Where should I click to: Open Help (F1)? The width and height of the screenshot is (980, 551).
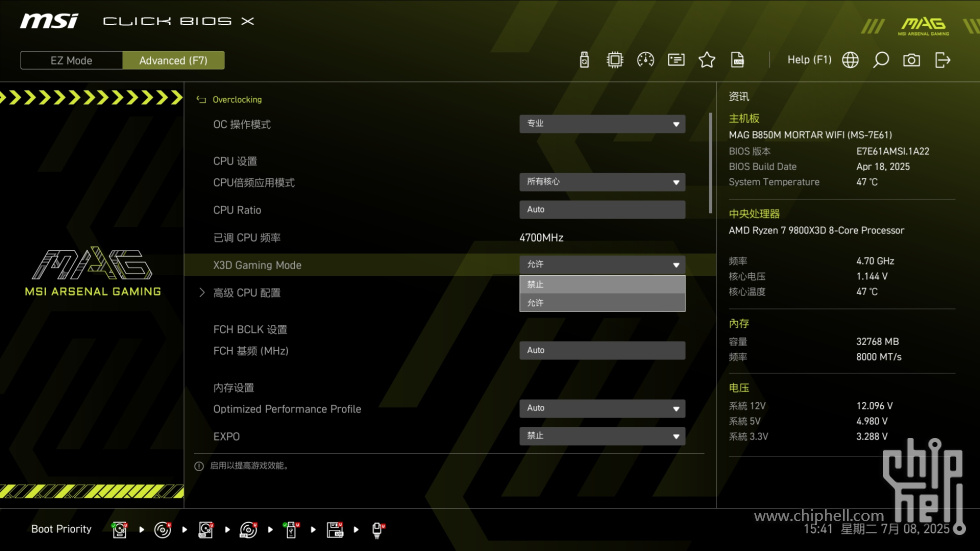pos(809,60)
